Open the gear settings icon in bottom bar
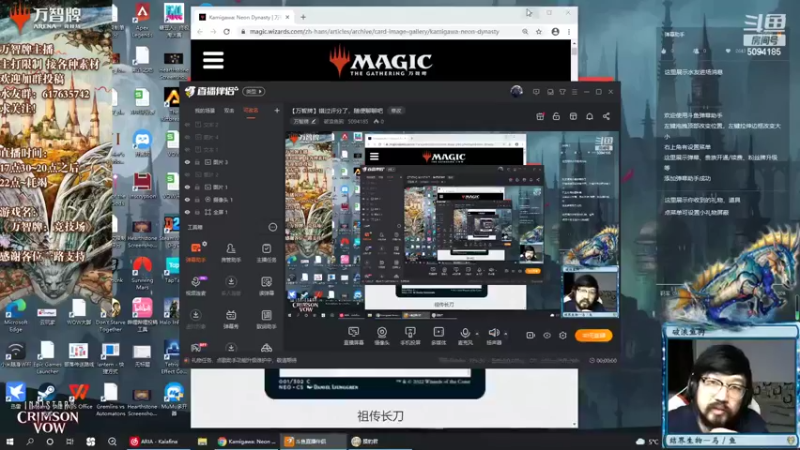The image size is (800, 450). click(563, 335)
